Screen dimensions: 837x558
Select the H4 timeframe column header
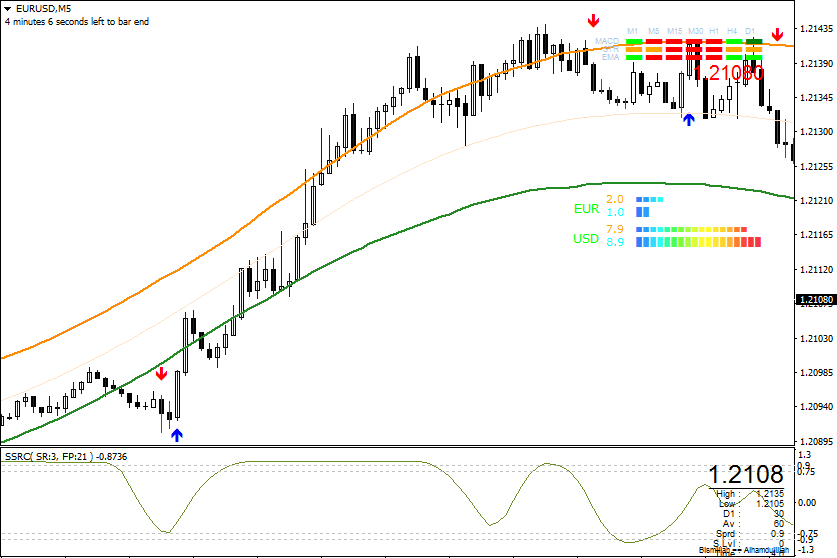(x=733, y=32)
